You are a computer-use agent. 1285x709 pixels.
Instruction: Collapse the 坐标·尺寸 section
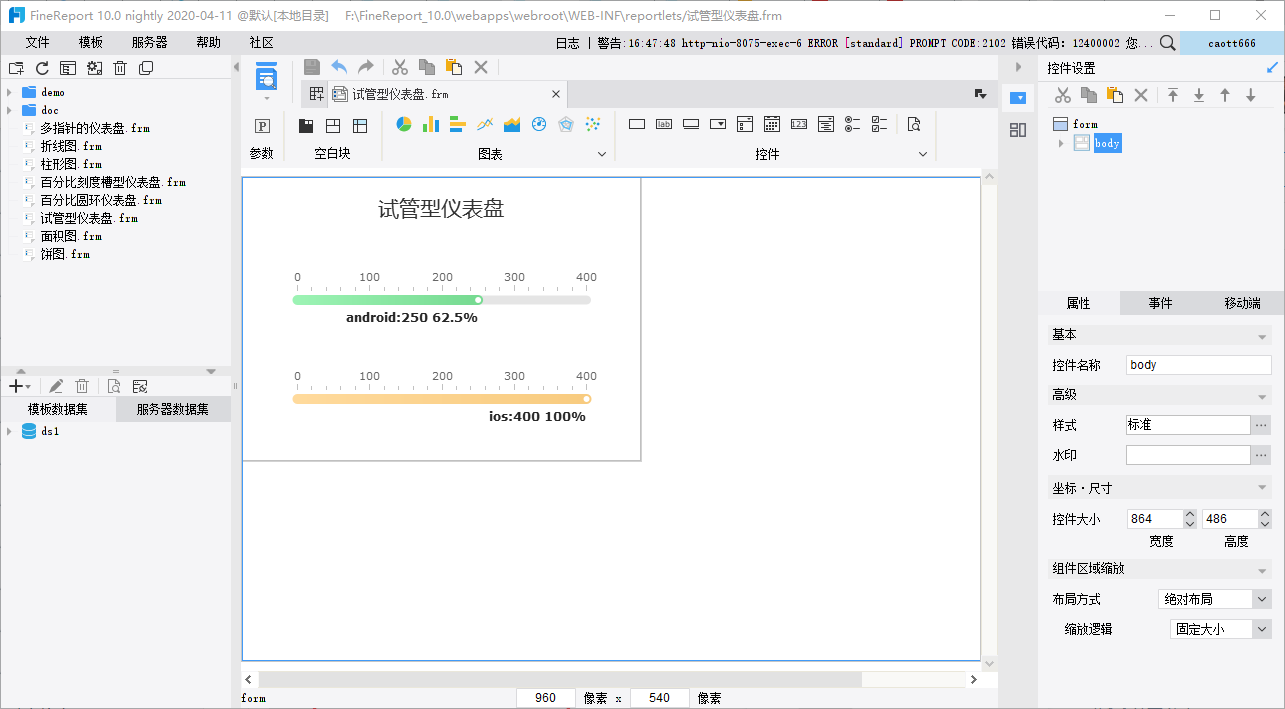(1159, 488)
